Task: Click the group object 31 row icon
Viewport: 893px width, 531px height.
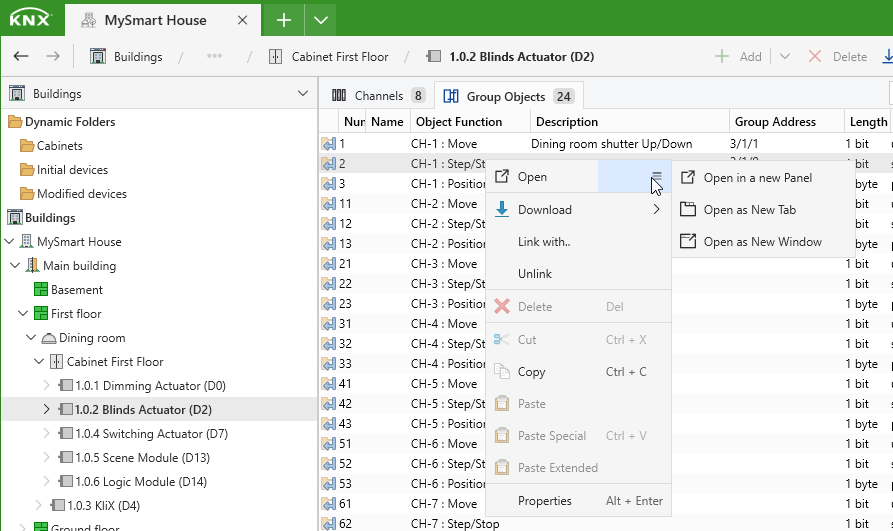Action: pyautogui.click(x=329, y=324)
